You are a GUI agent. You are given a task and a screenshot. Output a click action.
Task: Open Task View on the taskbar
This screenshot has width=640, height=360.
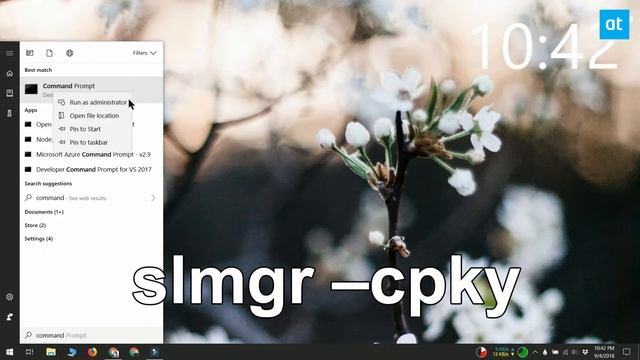pyautogui.click(x=29, y=352)
